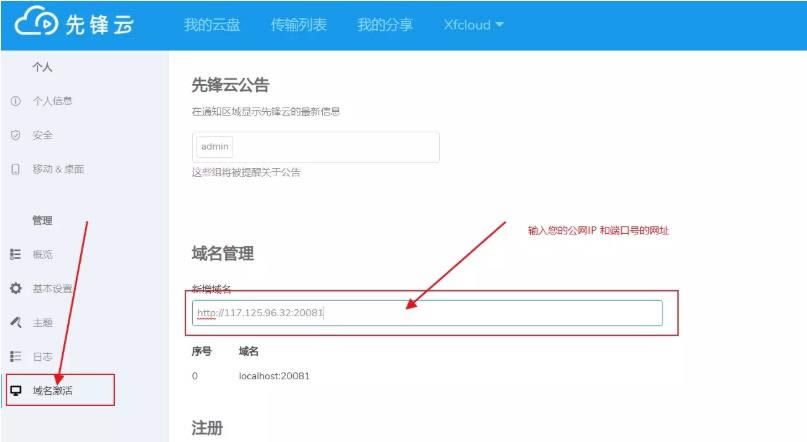Click the admin tag in announcement groups
The width and height of the screenshot is (807, 442).
215,147
